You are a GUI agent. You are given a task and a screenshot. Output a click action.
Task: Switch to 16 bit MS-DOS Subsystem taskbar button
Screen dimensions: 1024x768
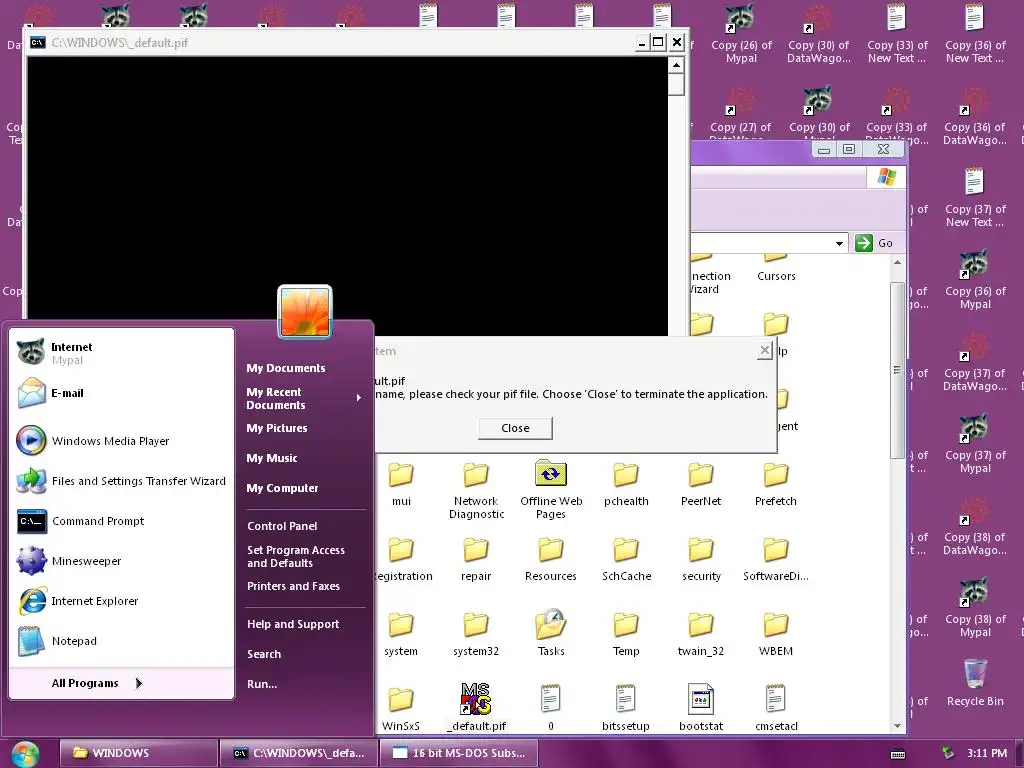pyautogui.click(x=458, y=753)
